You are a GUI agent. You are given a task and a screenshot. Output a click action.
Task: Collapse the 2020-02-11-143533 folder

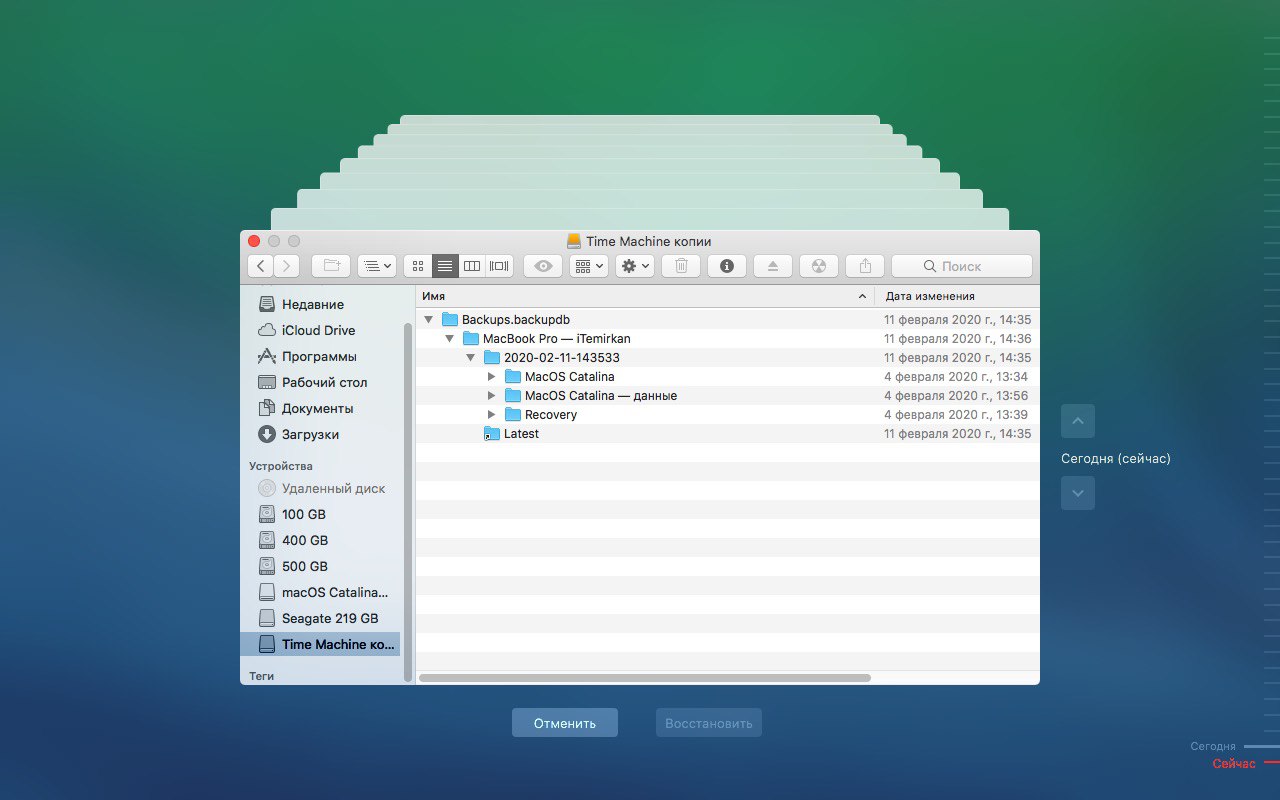pos(470,358)
